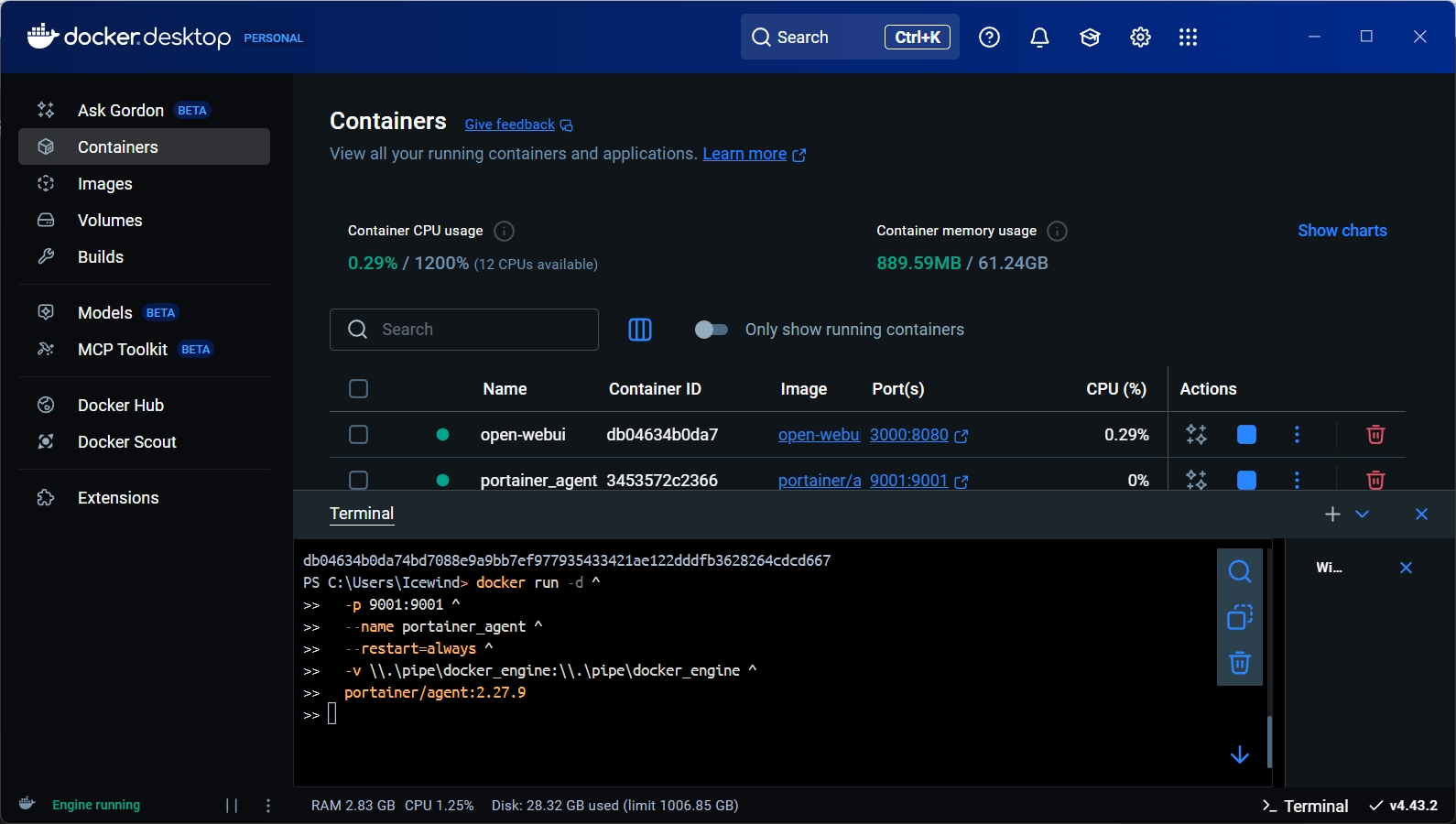Clear the terminal with trash icon

coord(1240,663)
